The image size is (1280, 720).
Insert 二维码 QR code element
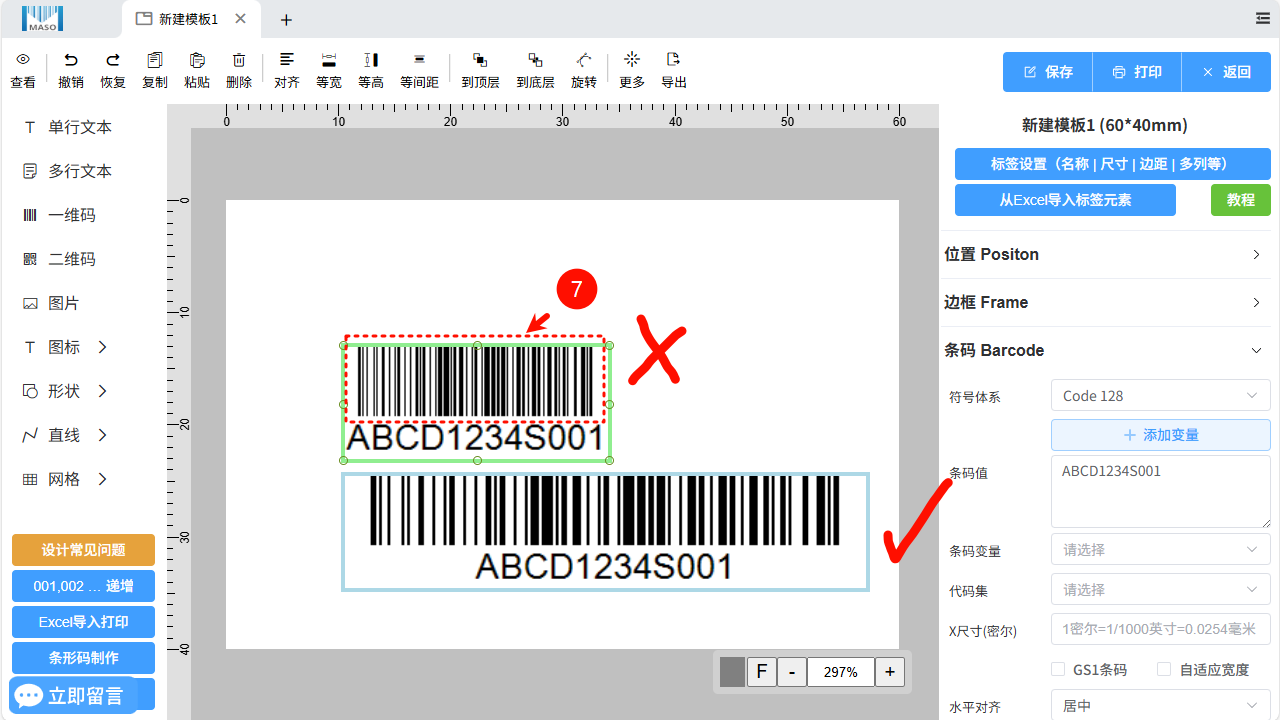[60, 259]
